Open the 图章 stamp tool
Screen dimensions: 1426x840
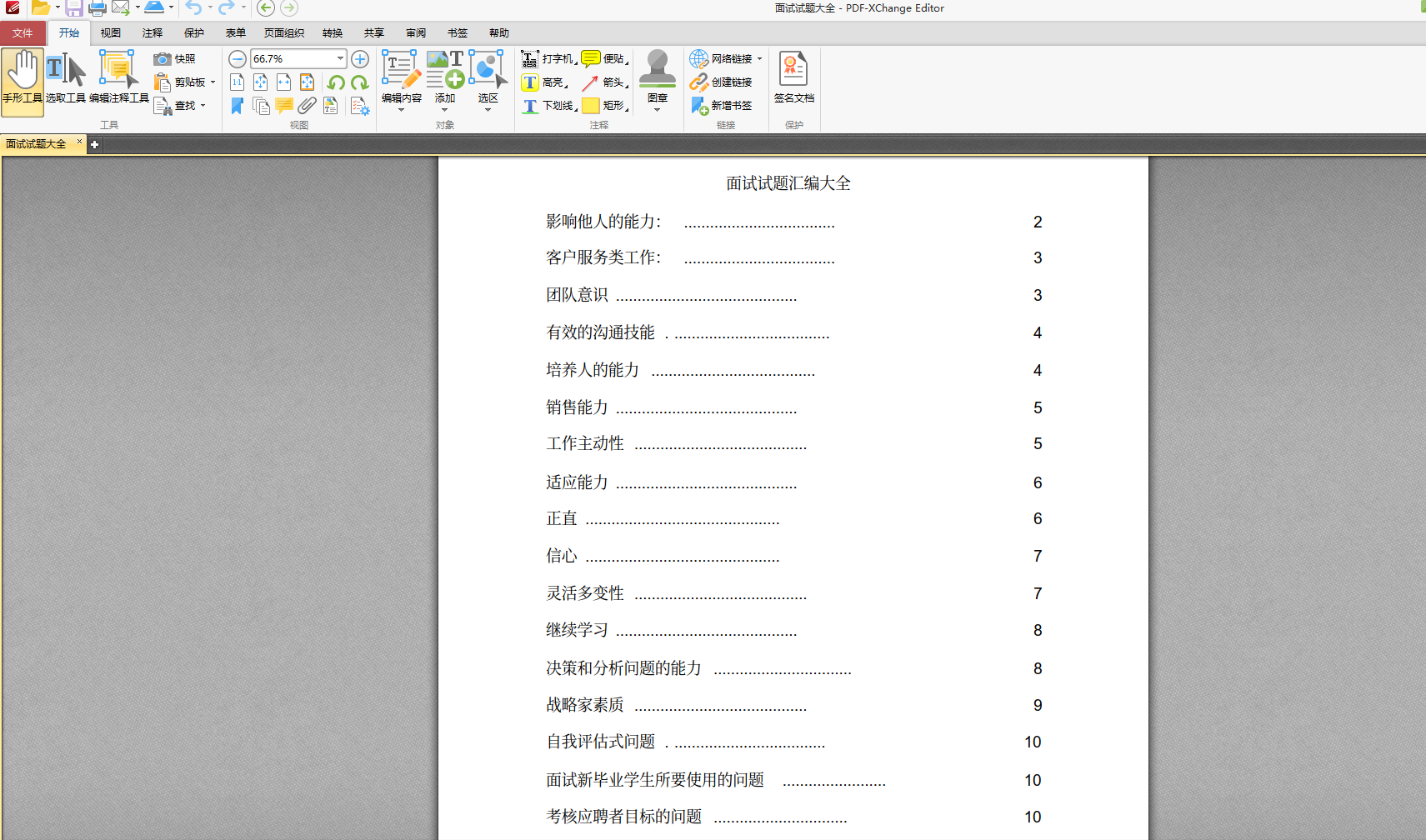(658, 79)
